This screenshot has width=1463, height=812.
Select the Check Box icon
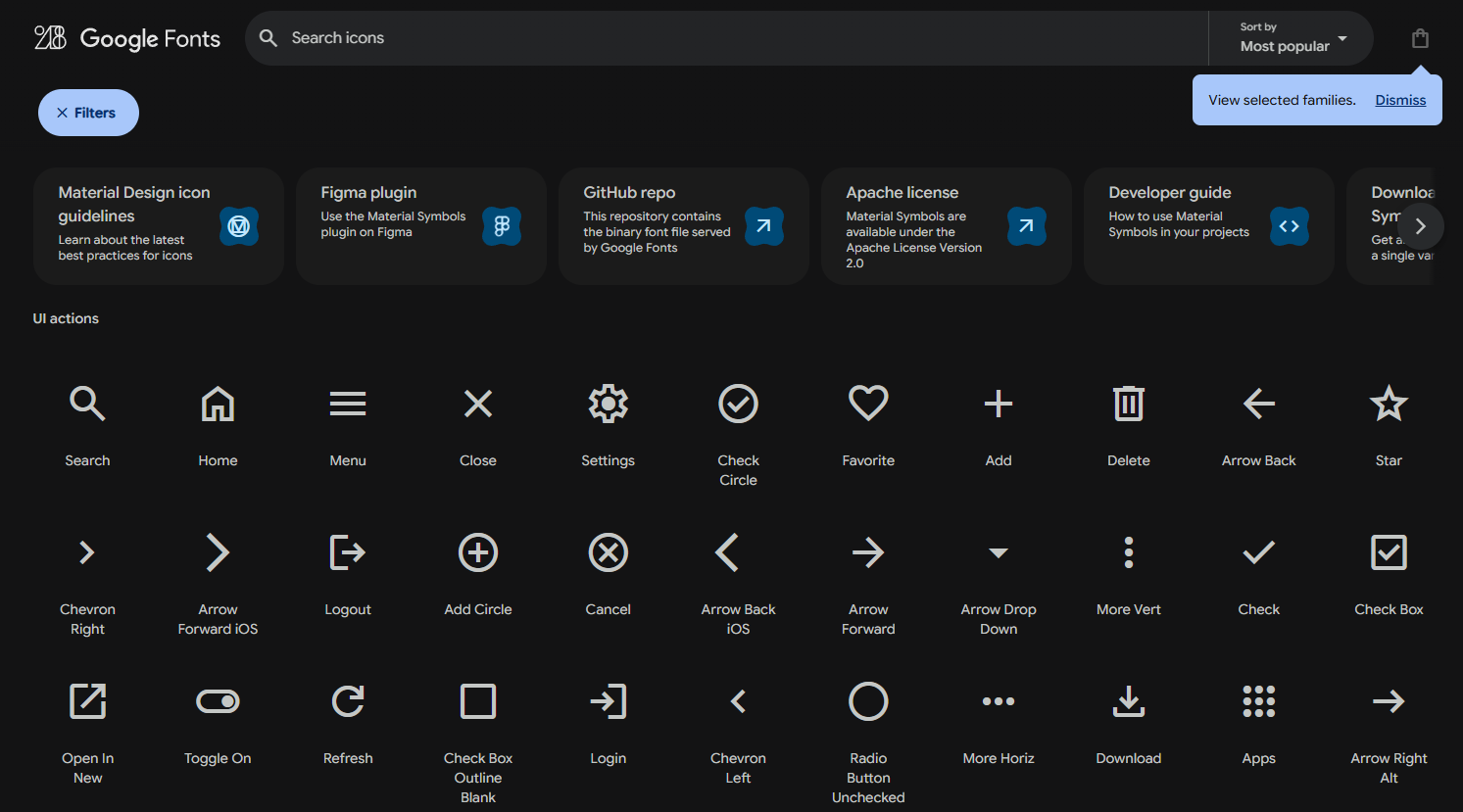click(1389, 552)
